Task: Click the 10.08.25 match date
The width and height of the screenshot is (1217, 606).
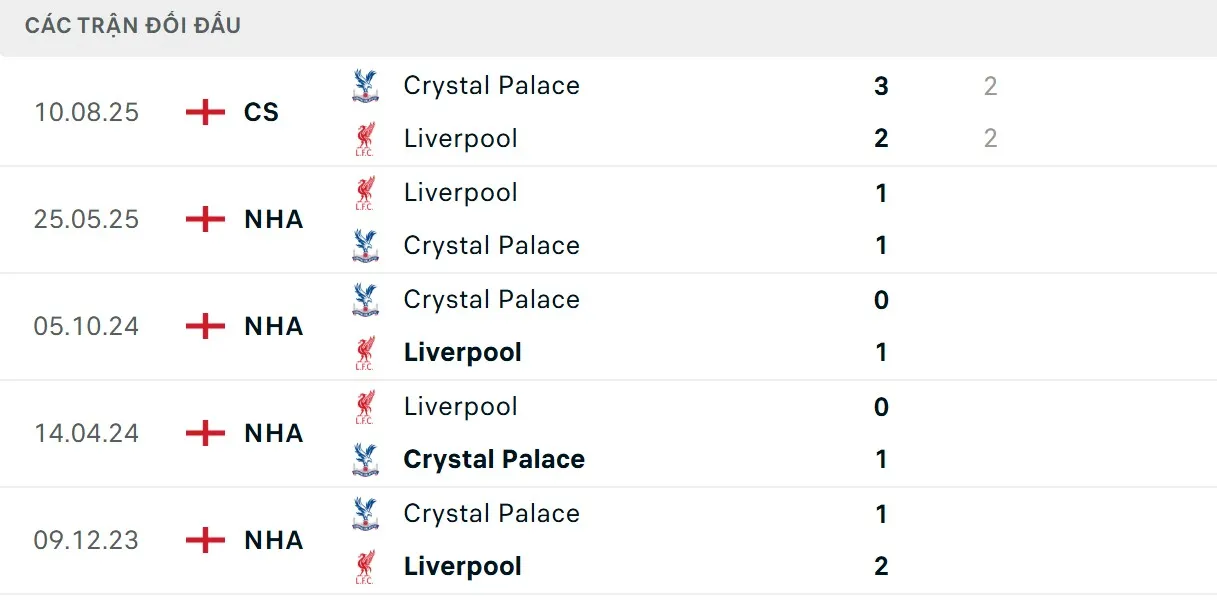Action: click(87, 112)
